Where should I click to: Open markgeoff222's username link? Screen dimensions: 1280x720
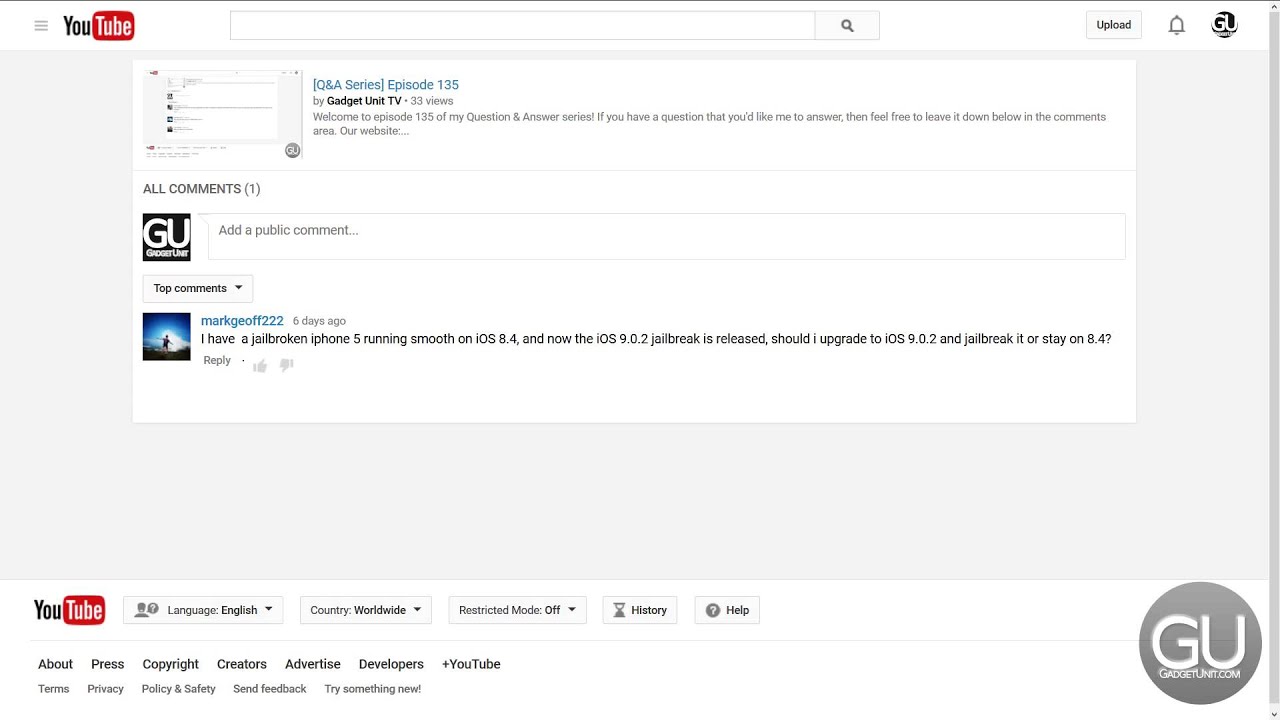click(242, 321)
